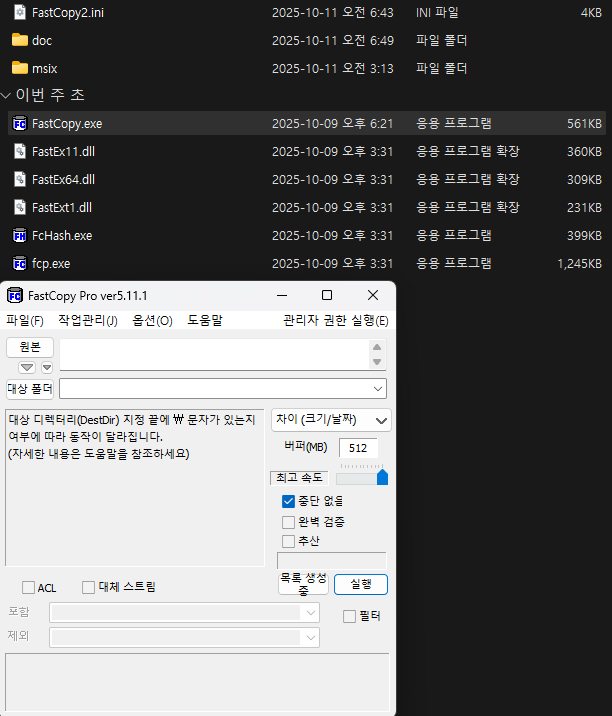Select FastExt1.dll file name in Explorer

[x=62, y=208]
